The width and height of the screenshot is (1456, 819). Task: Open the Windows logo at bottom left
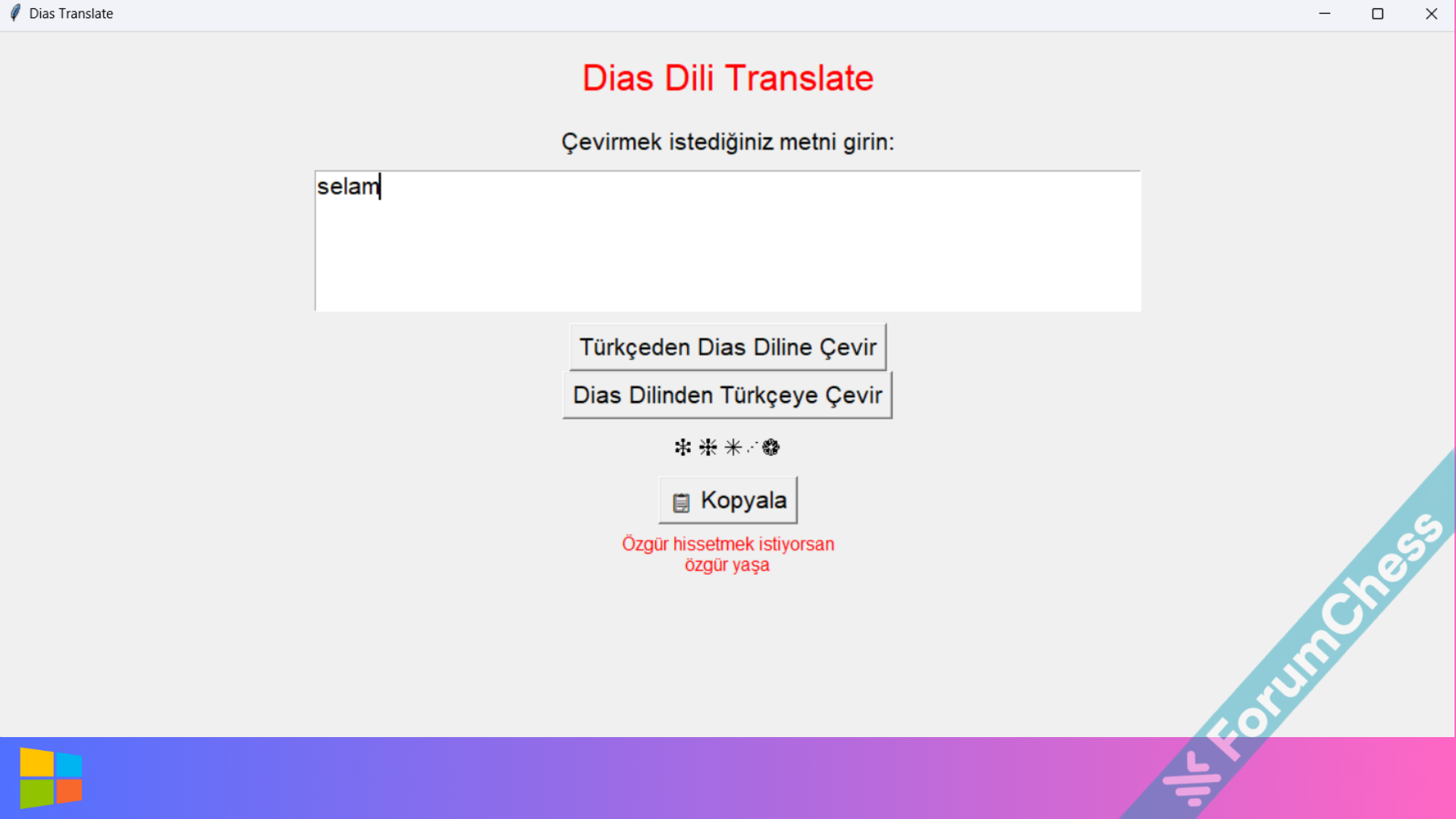[x=51, y=778]
